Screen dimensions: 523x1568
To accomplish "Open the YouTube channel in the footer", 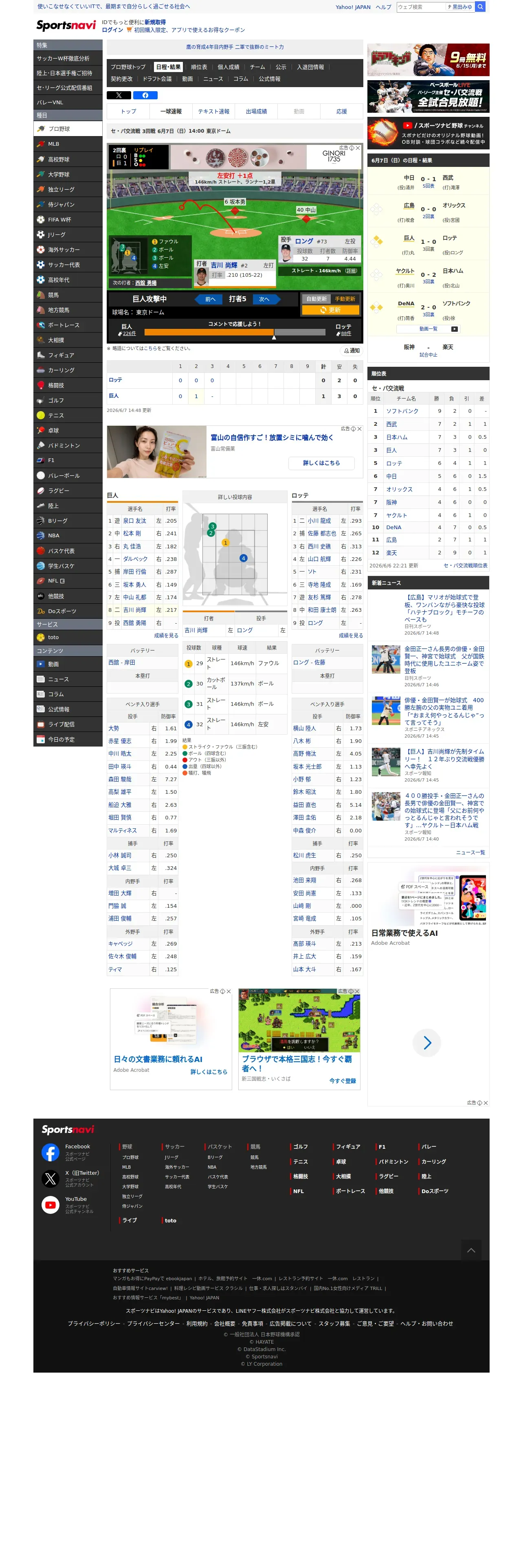I will 51,1204.
